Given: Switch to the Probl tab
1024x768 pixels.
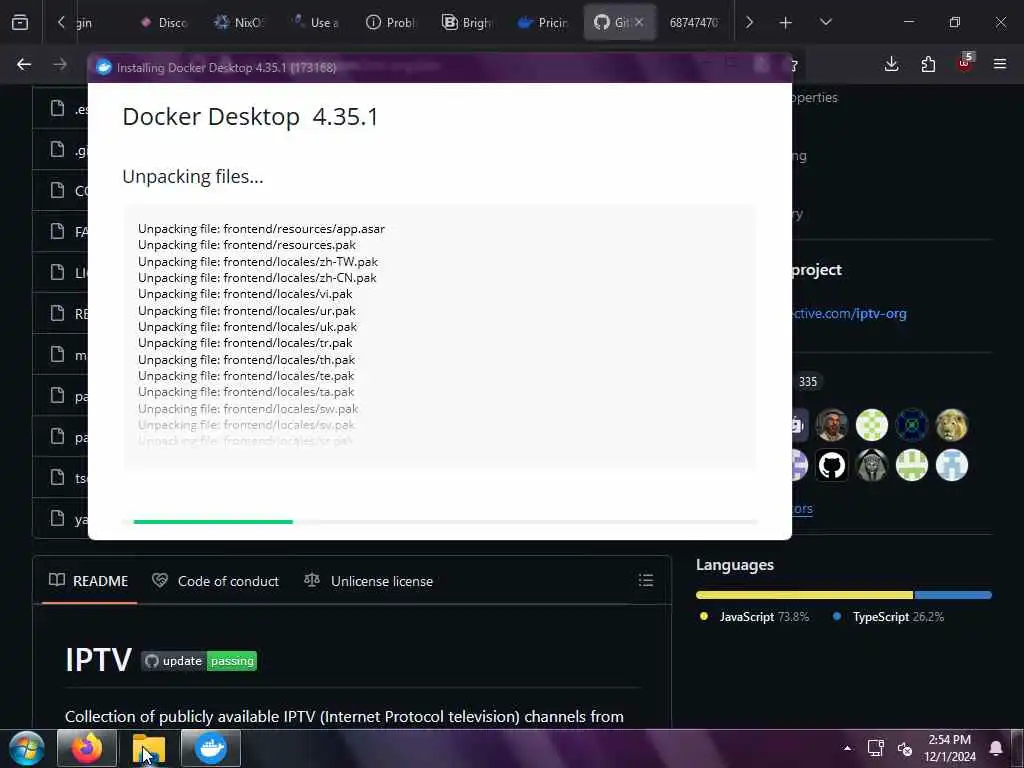Looking at the screenshot, I should [x=390, y=23].
